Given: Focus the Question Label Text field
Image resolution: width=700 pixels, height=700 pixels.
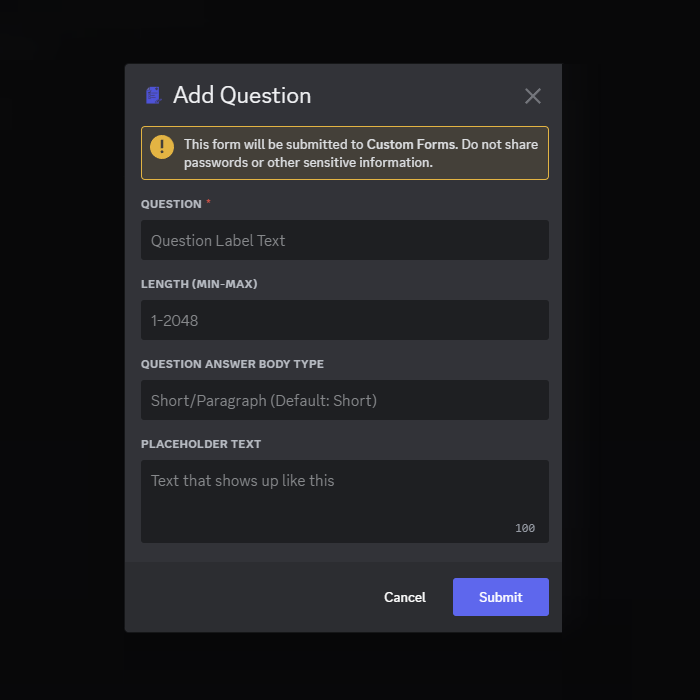Looking at the screenshot, I should pos(344,240).
